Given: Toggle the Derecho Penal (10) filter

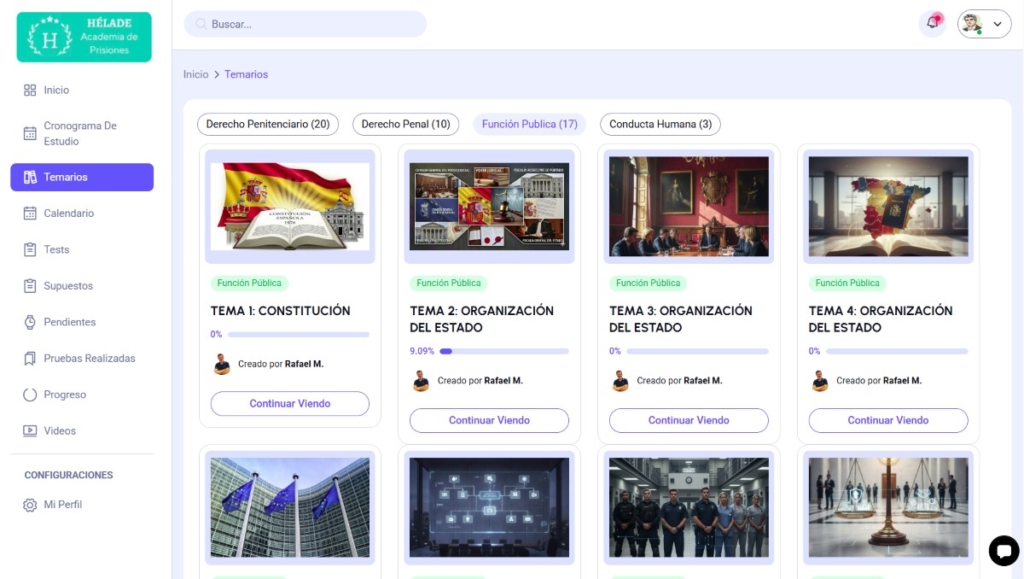Looking at the screenshot, I should click(405, 124).
